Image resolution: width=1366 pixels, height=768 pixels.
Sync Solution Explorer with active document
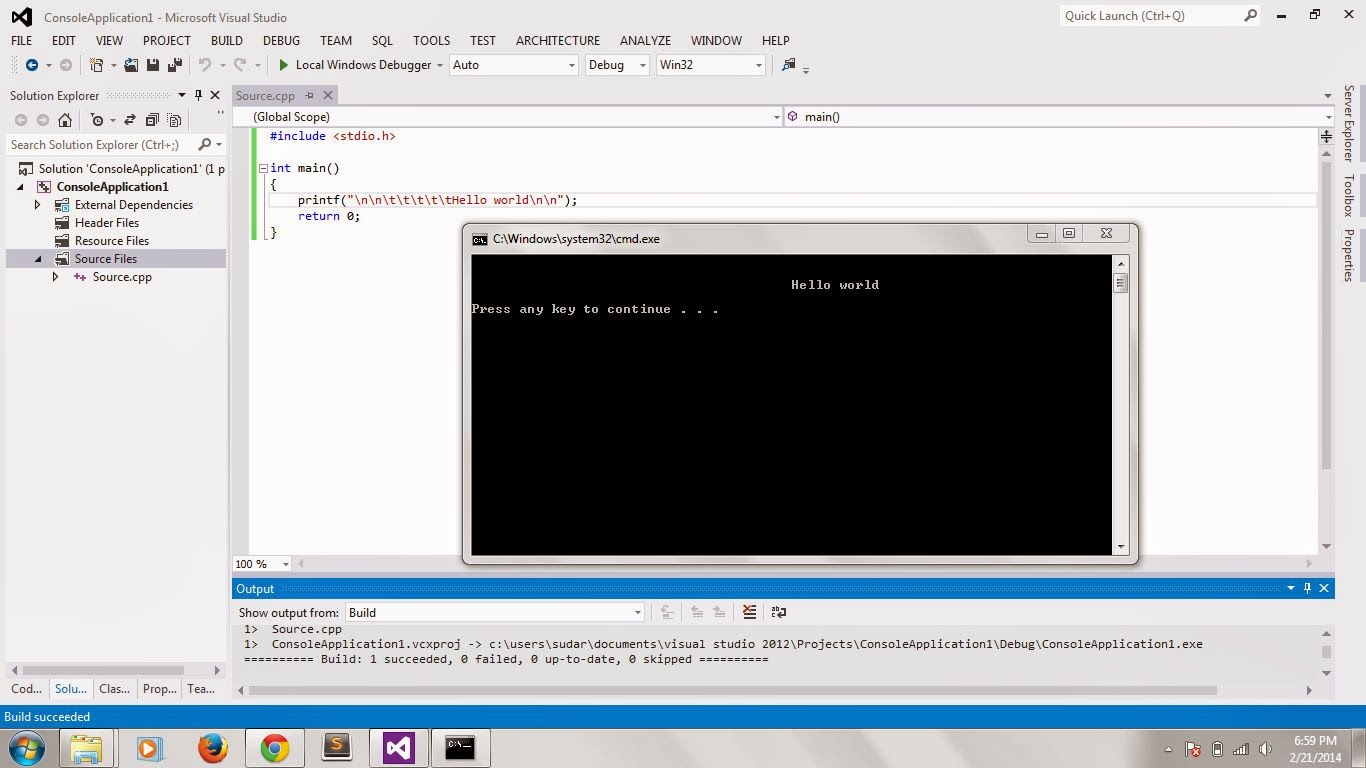pos(129,120)
